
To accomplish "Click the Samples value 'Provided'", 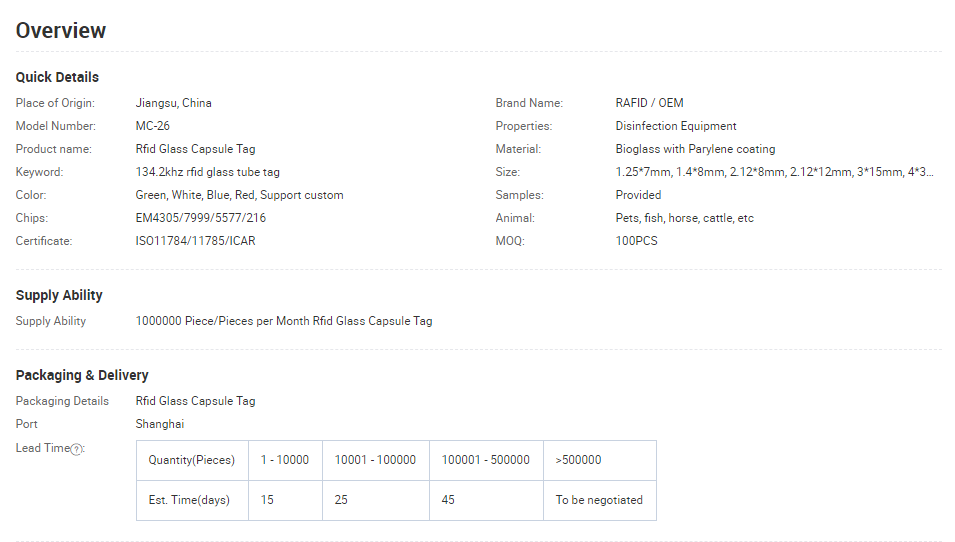I will click(x=638, y=195).
